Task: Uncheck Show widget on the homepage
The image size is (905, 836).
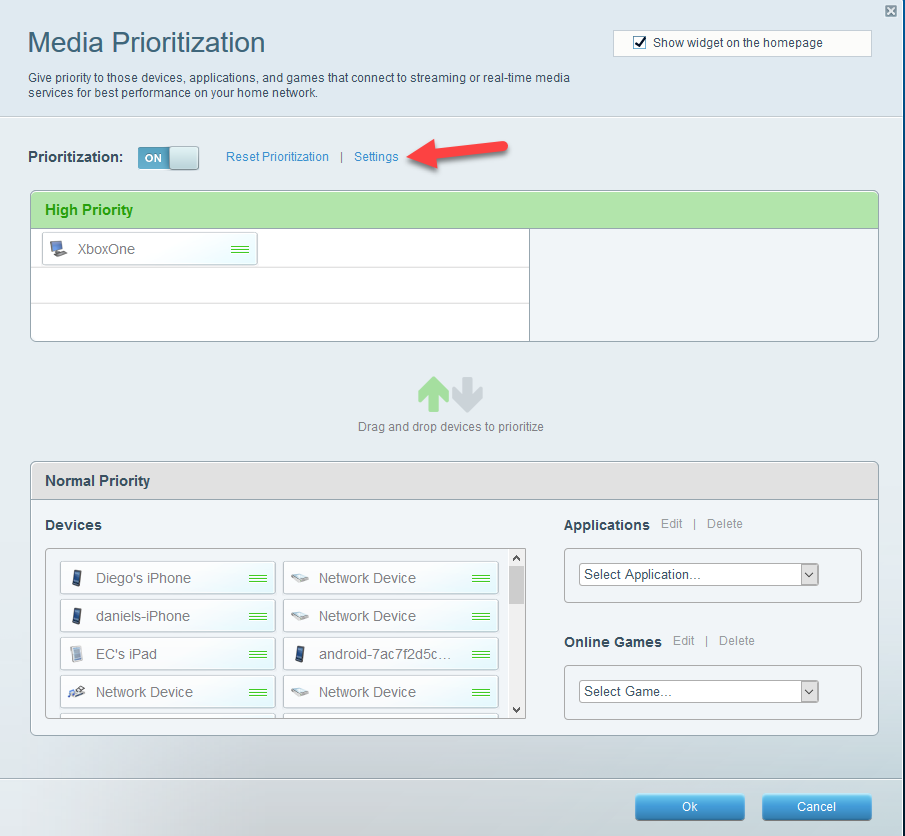Action: (639, 42)
